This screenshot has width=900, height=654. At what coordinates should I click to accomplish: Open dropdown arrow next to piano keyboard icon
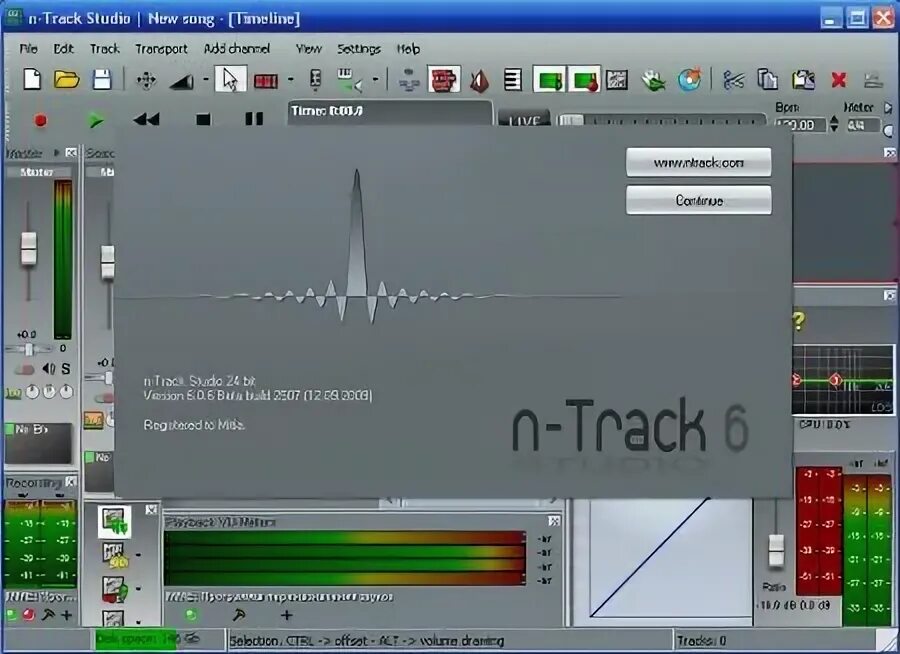pos(375,80)
